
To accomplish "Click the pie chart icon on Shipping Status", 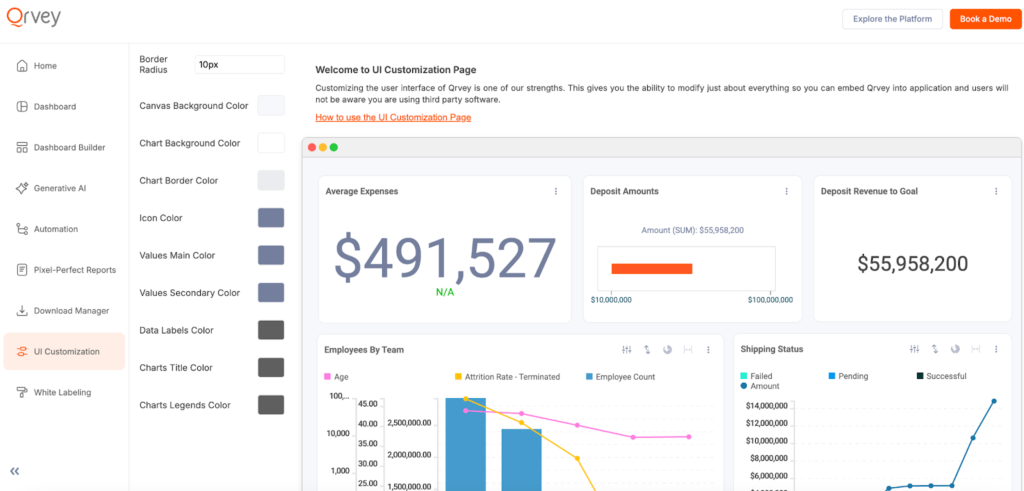I will pos(955,349).
